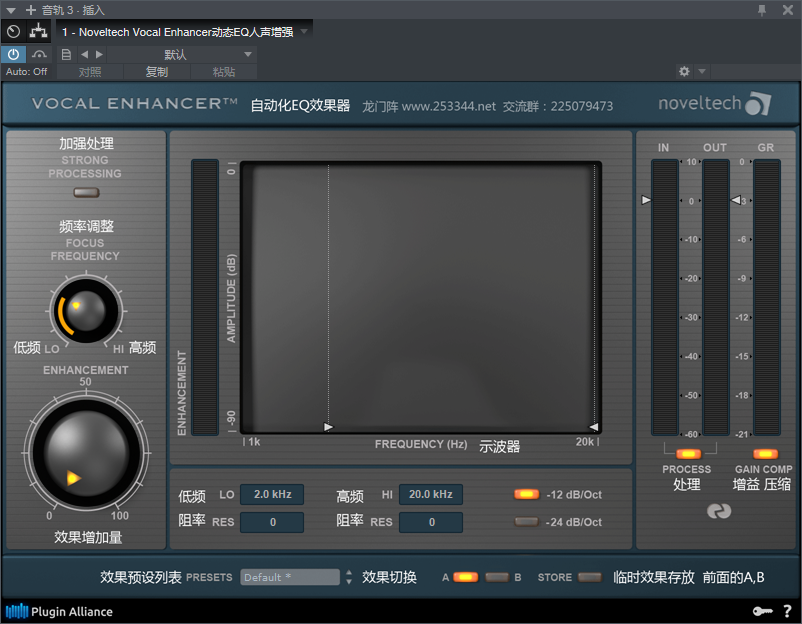The height and width of the screenshot is (624, 802).
Task: Expand dropdown arrow next to gear
Action: tap(702, 71)
